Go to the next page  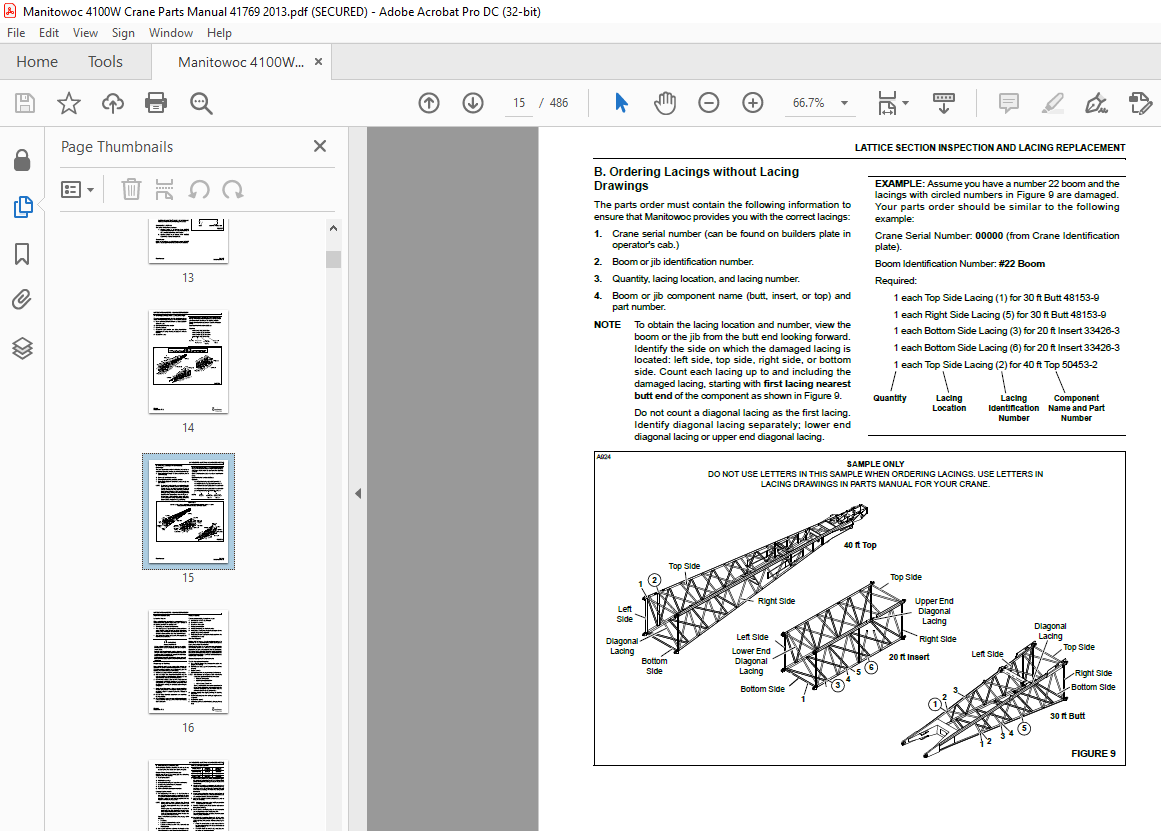pos(473,103)
